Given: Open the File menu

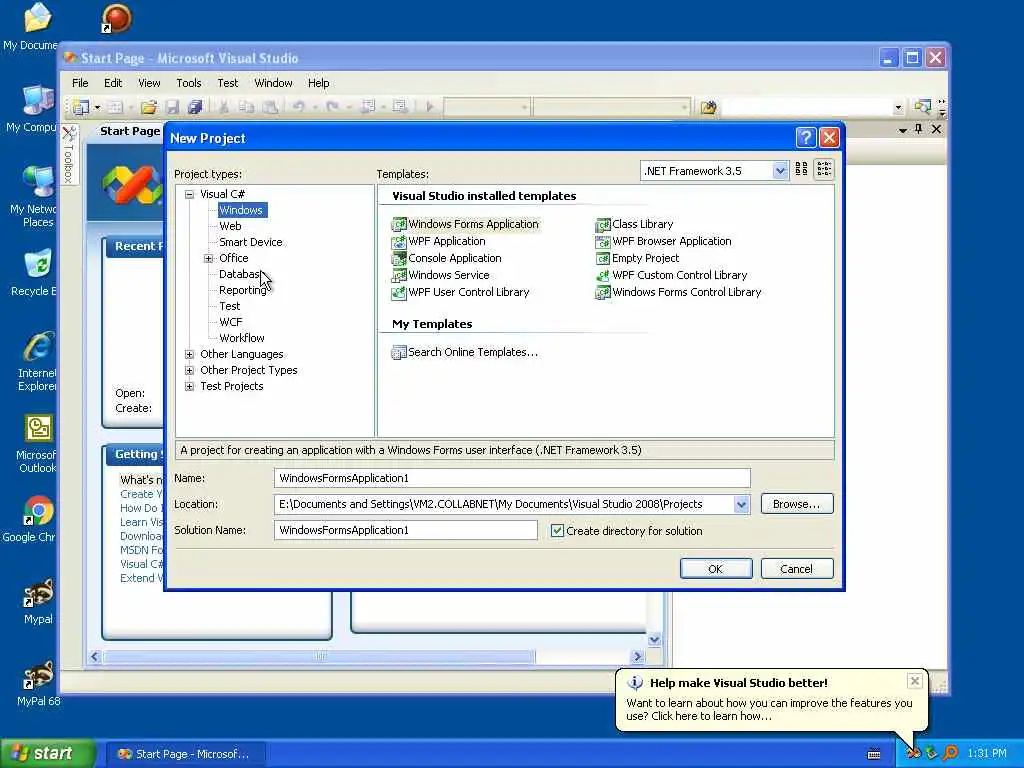Looking at the screenshot, I should tap(80, 83).
